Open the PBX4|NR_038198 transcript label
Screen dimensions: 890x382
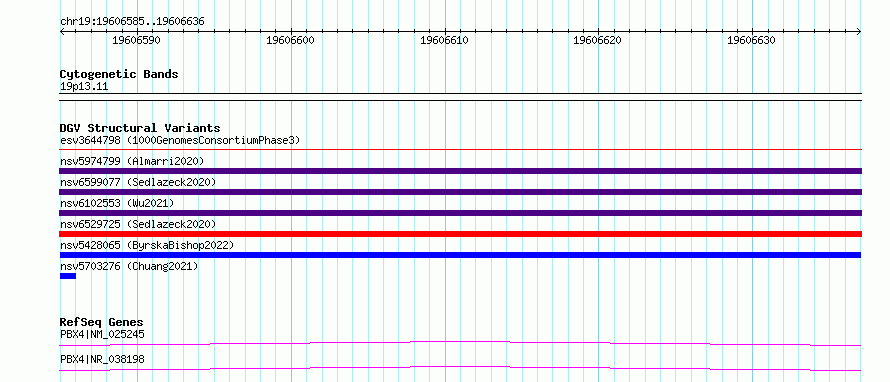point(102,359)
